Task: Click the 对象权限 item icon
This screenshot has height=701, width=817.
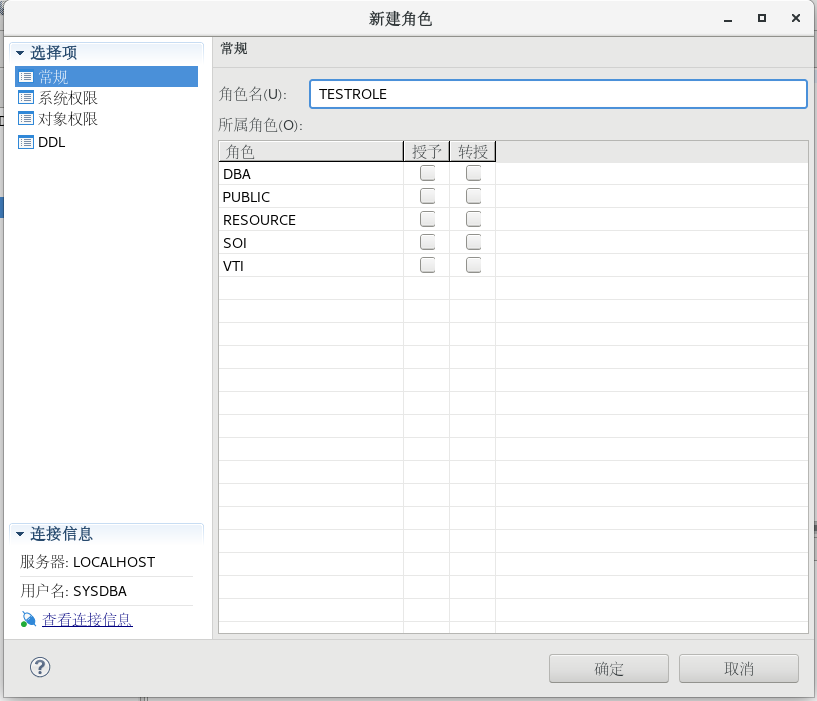Action: coord(27,119)
